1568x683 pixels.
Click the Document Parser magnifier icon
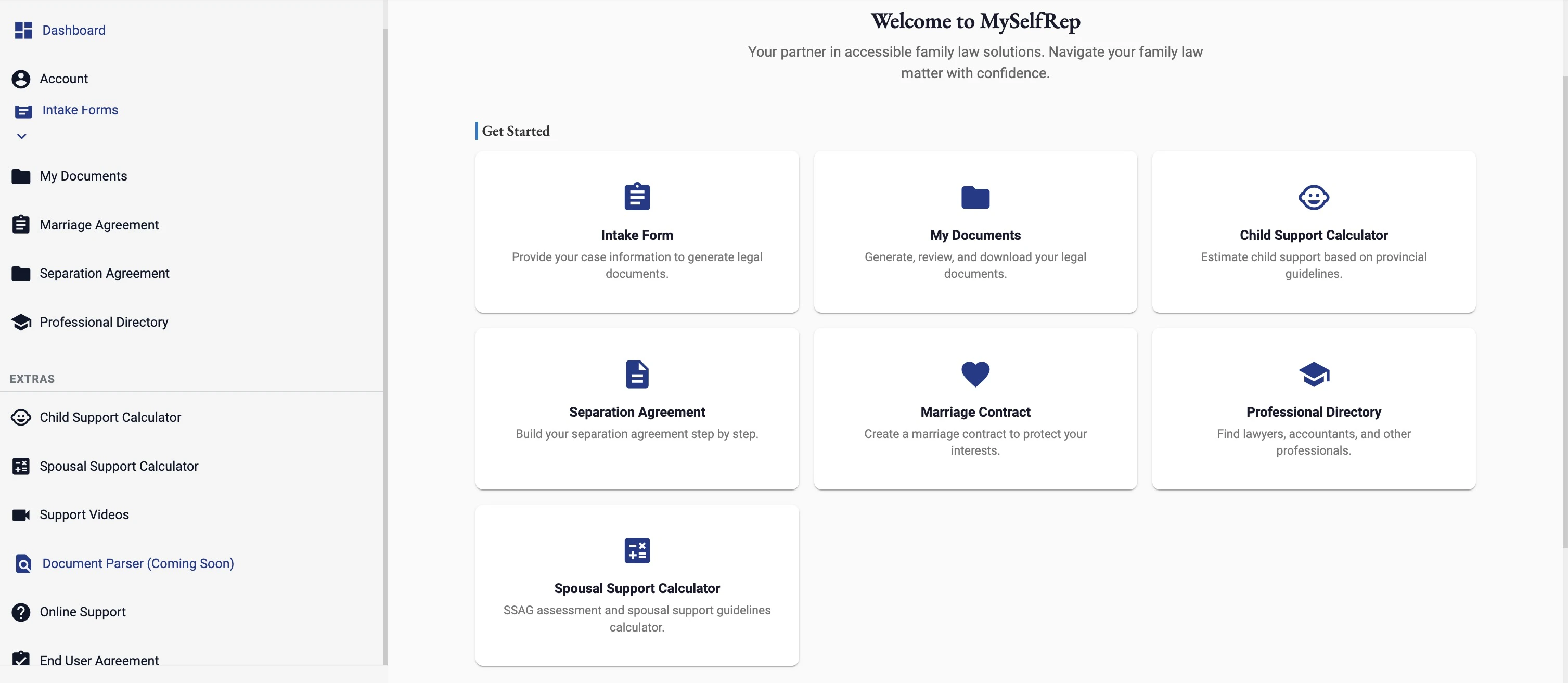(x=23, y=564)
